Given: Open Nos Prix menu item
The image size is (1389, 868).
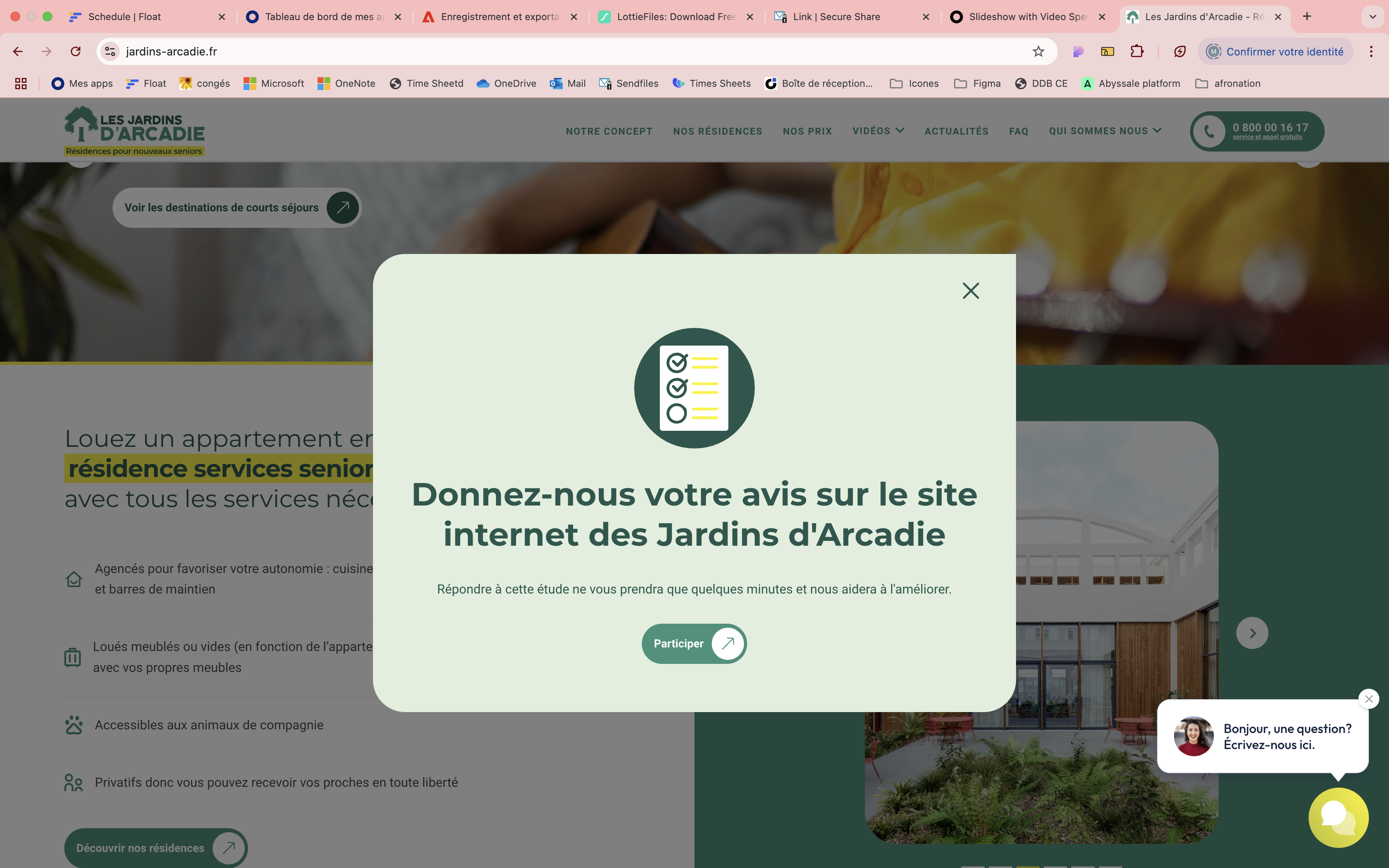Looking at the screenshot, I should pyautogui.click(x=807, y=131).
